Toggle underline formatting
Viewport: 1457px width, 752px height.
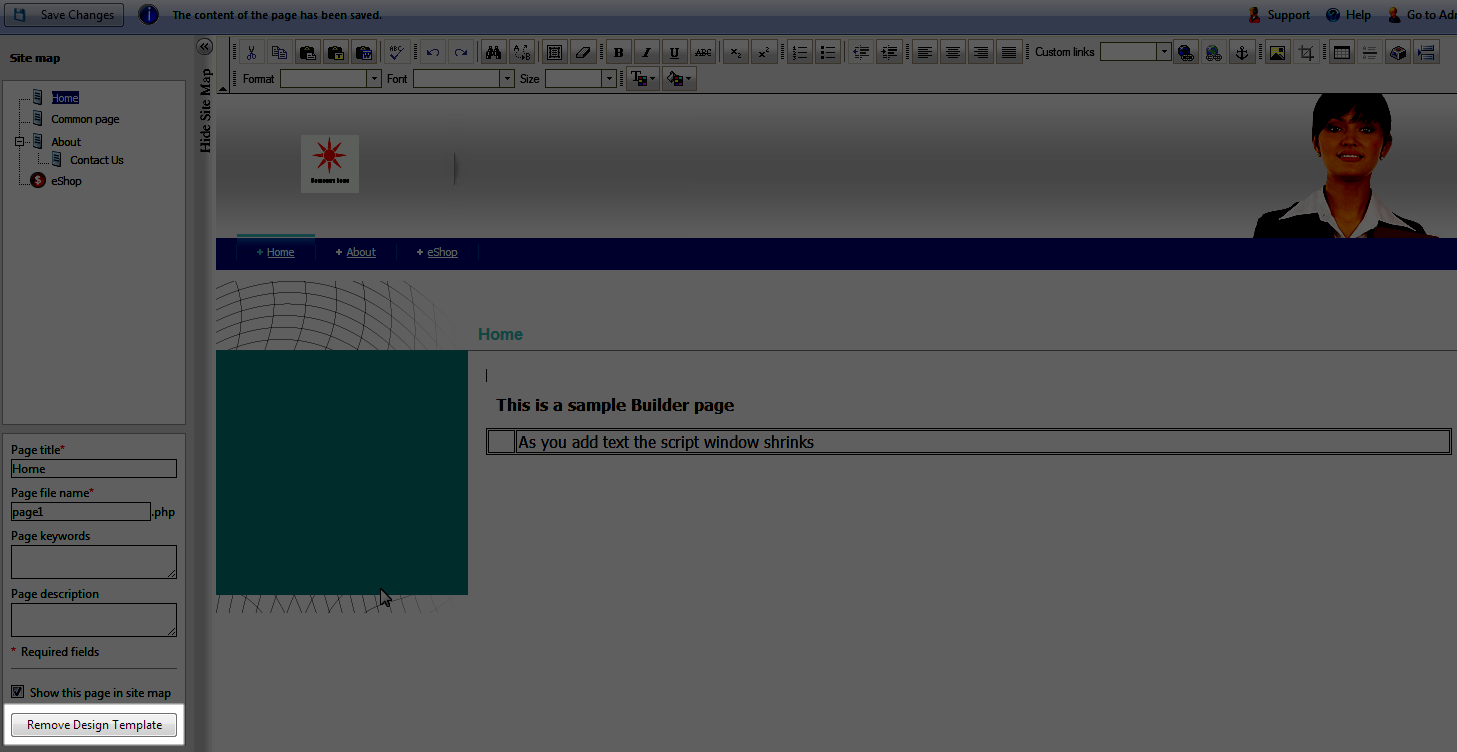[x=674, y=52]
